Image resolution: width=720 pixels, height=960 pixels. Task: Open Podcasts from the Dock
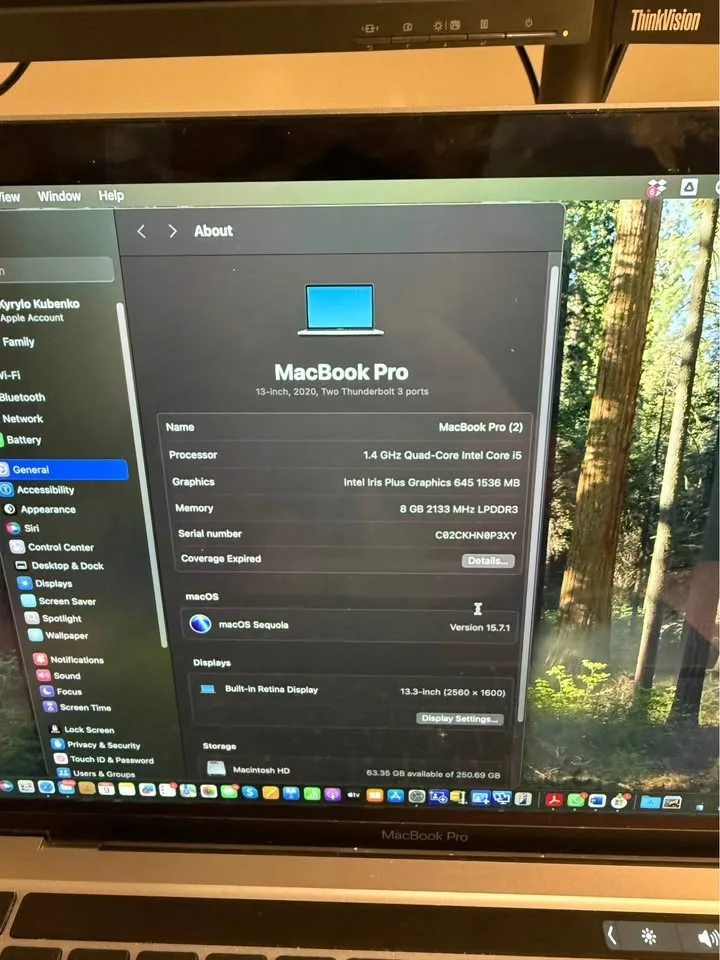[x=332, y=795]
